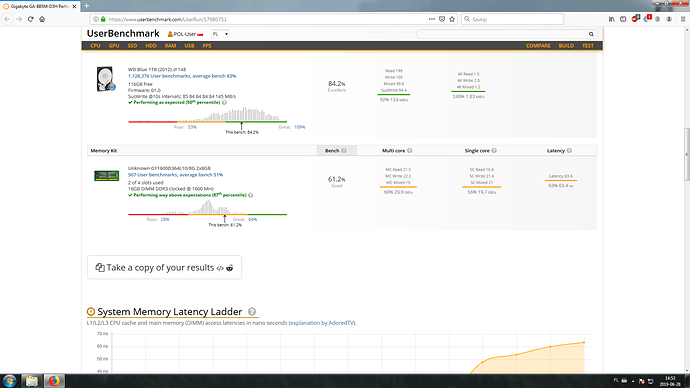Click the UserBenchmark search magnifier icon
690x388 pixels.
[591, 34]
